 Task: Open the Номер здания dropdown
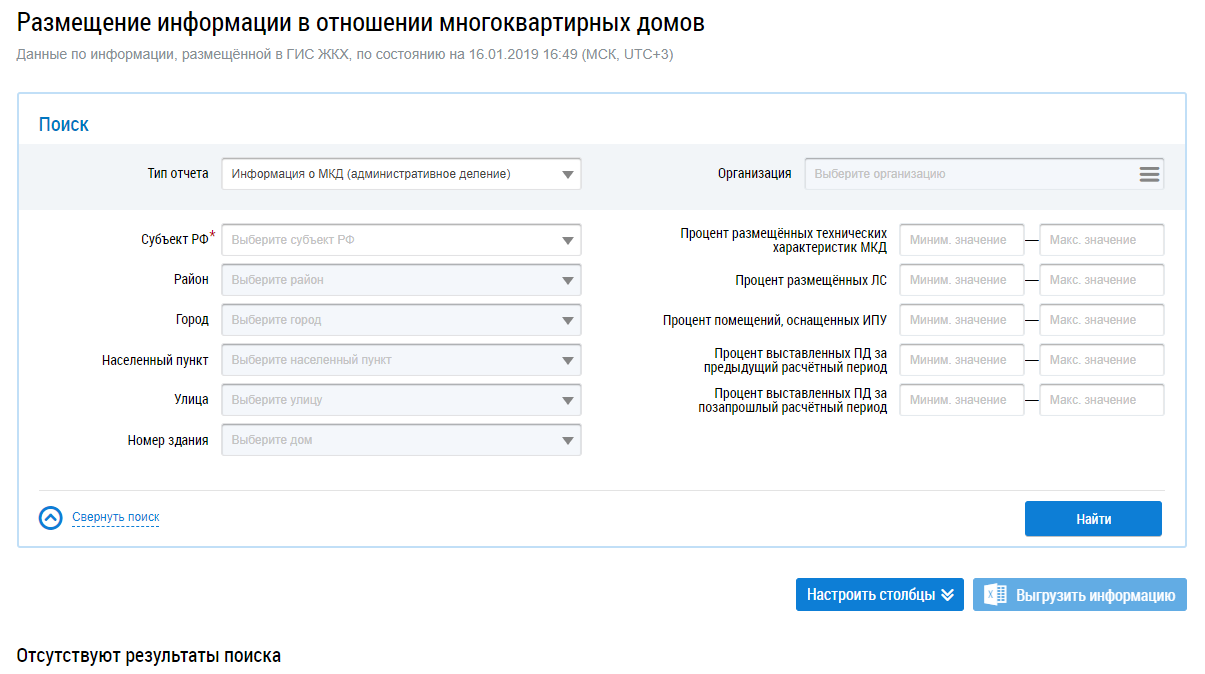click(401, 440)
